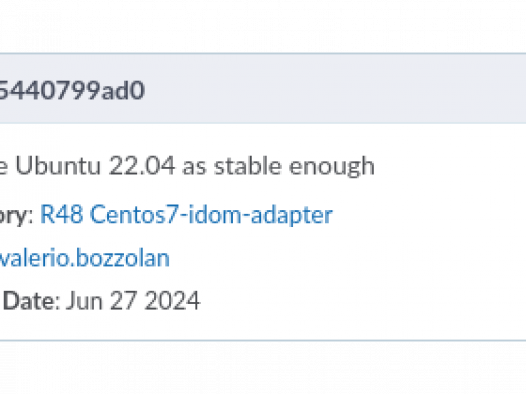Click the Ubuntu 22.04 commit message text
The height and width of the screenshot is (394, 526).
pos(187,166)
